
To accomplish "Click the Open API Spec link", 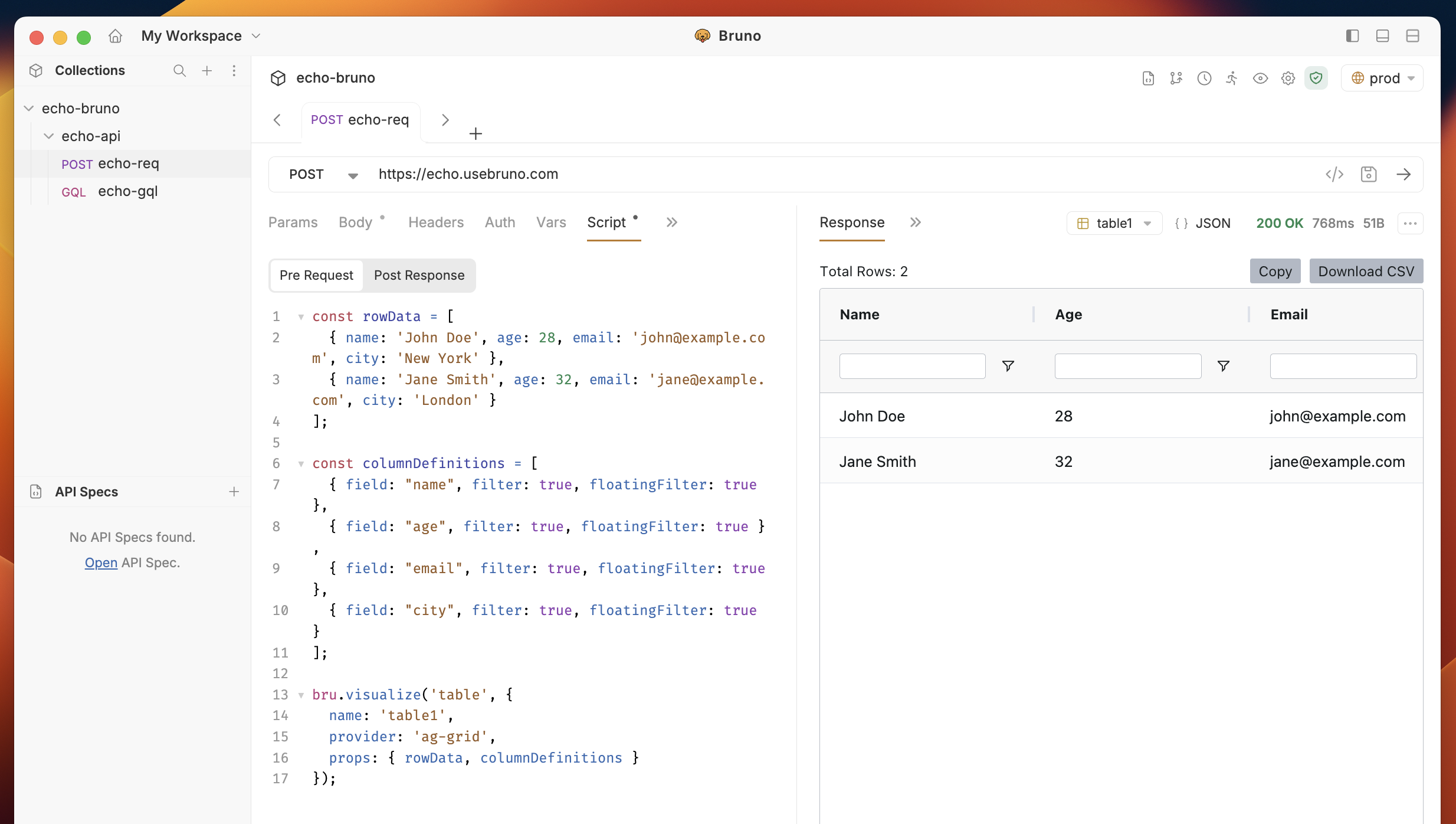I will point(101,563).
